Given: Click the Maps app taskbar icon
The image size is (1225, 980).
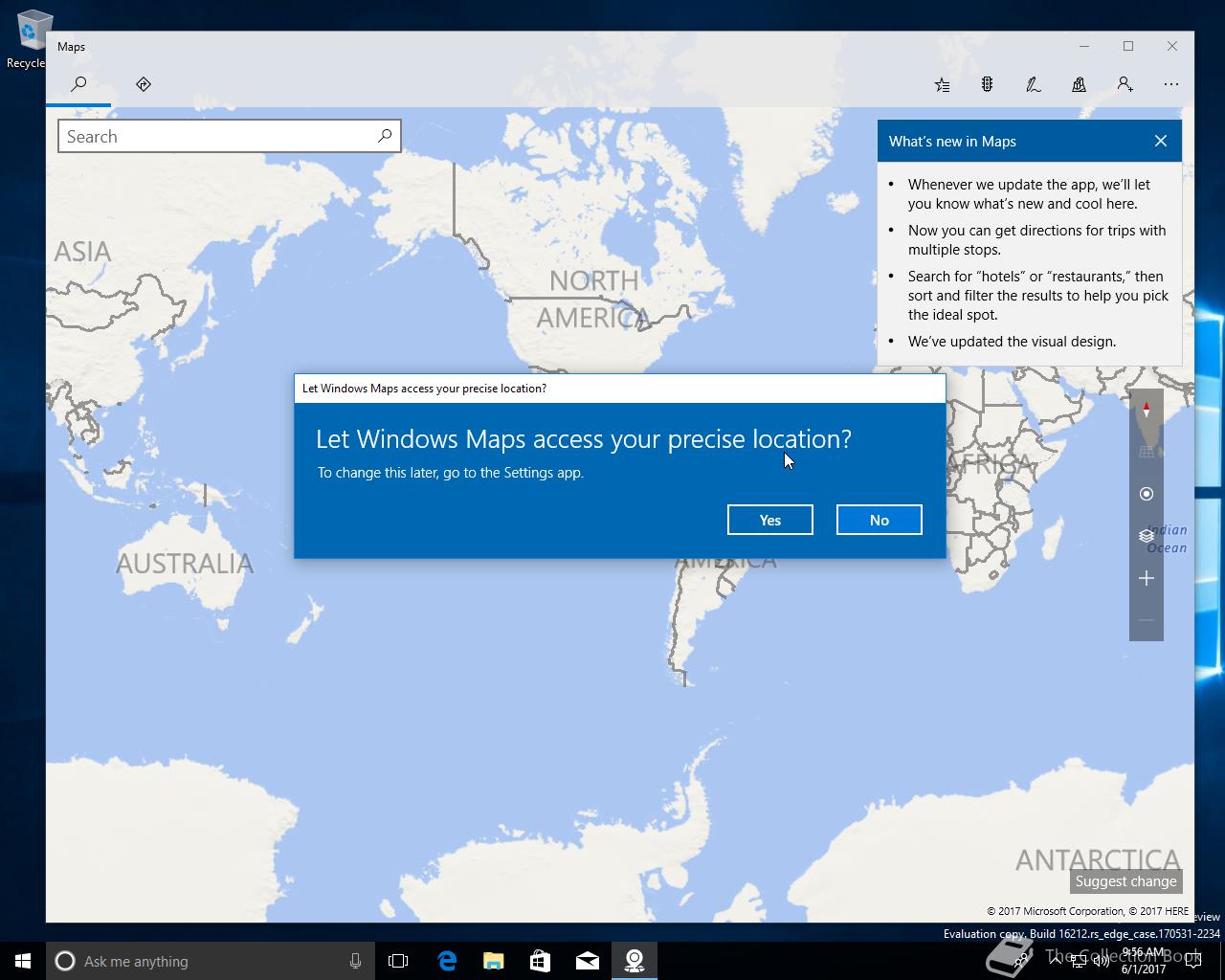Looking at the screenshot, I should coord(635,961).
